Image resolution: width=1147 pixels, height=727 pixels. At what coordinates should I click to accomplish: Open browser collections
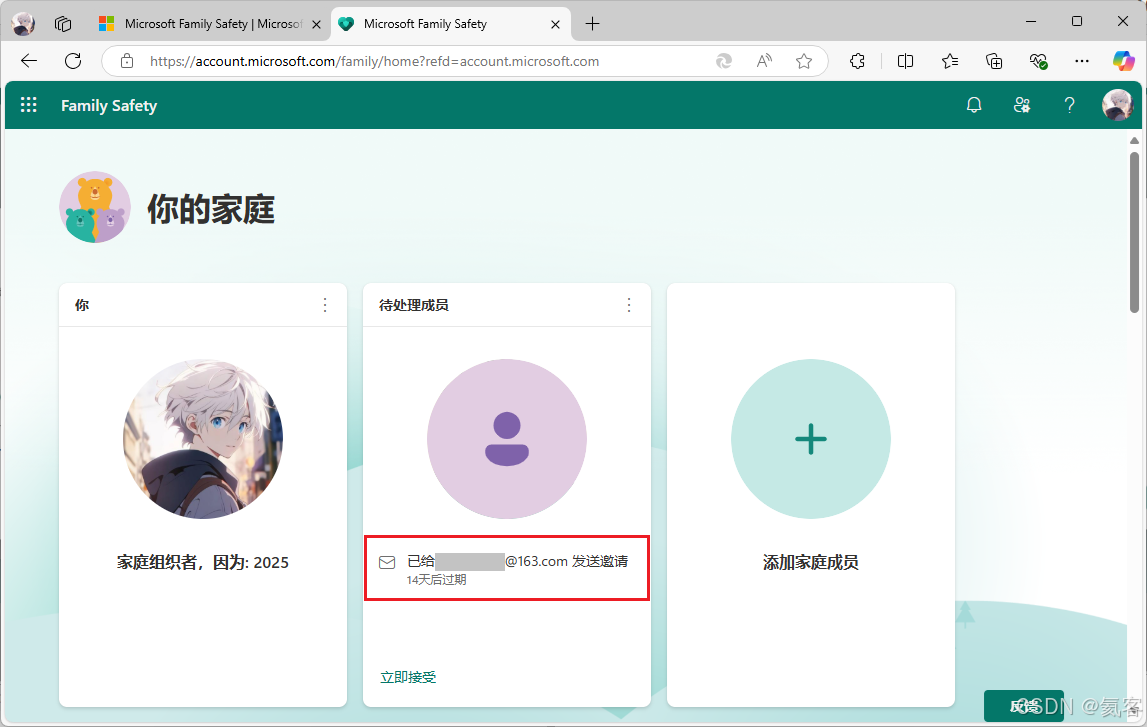[994, 61]
